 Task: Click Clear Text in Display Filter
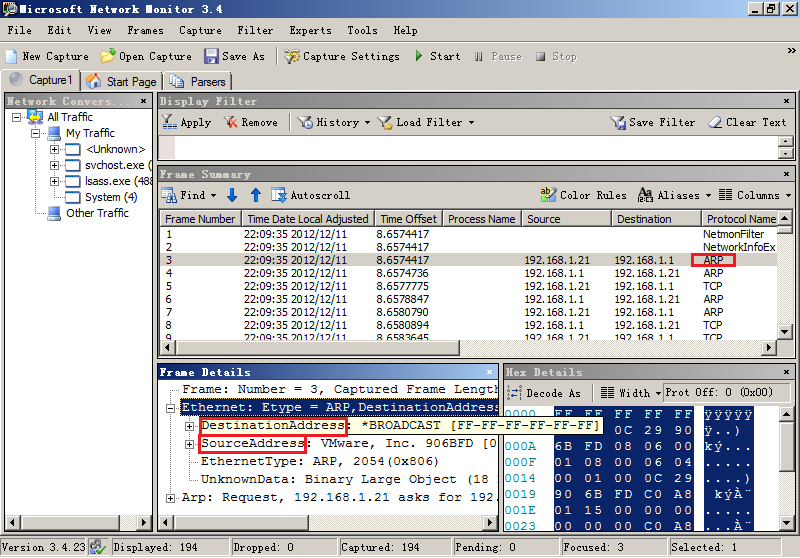point(747,122)
